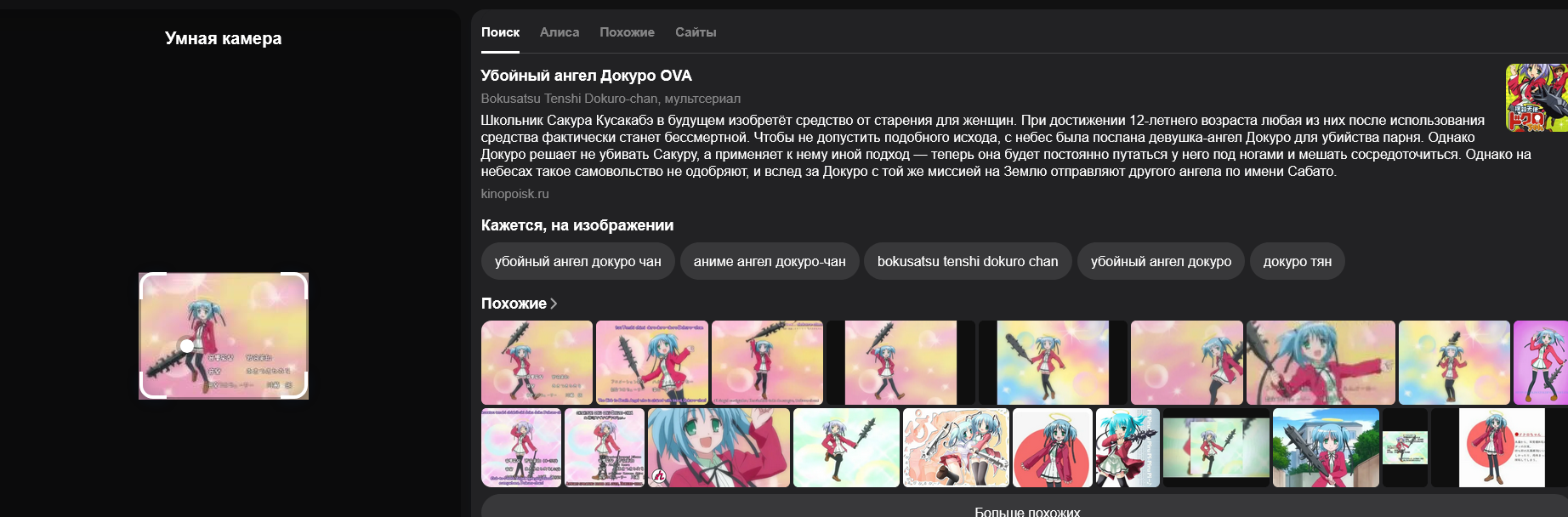Open the sketch-style thumbnail of two girls
This screenshot has height=517, width=1568.
tap(956, 447)
